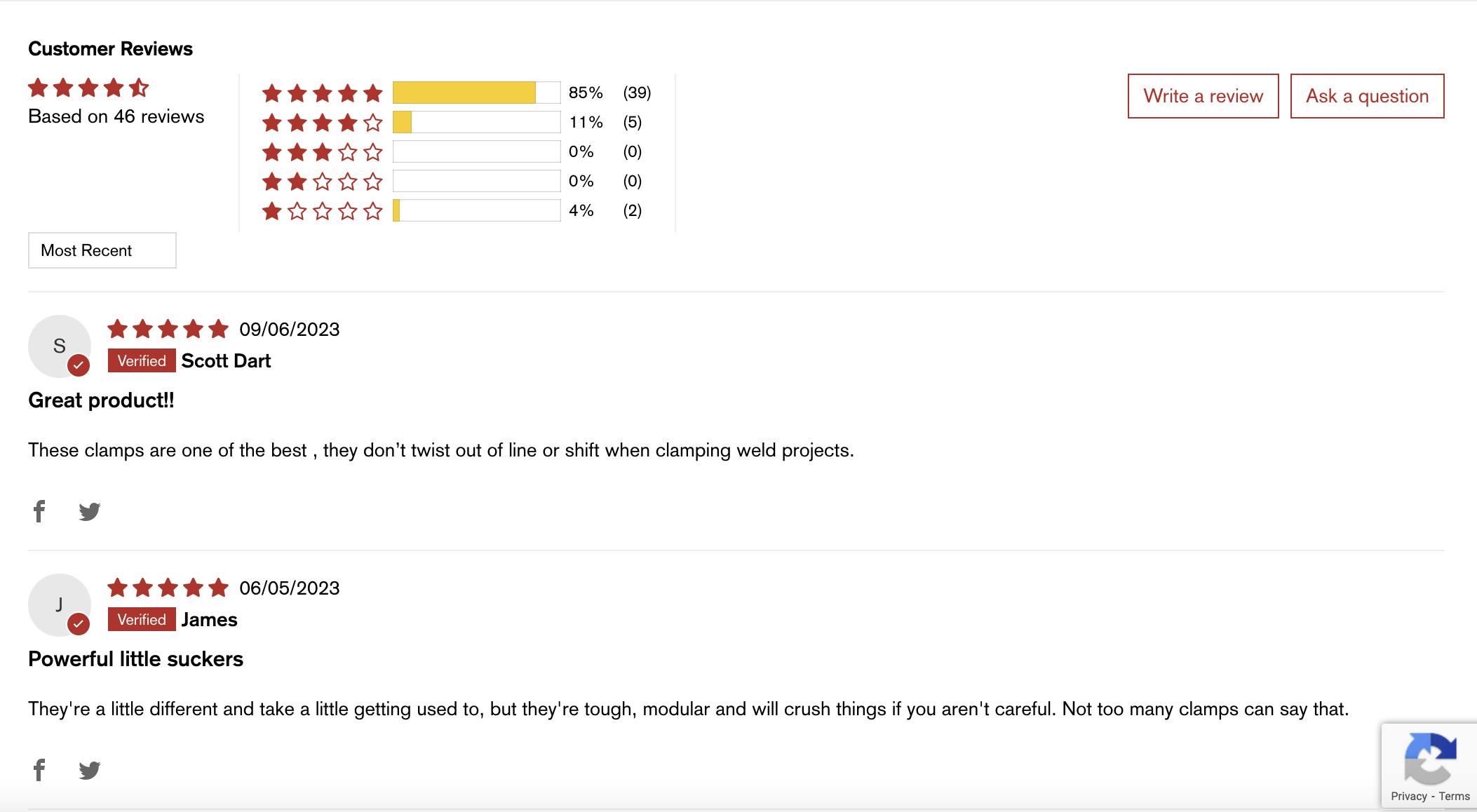Click the (39) five-star review count
The image size is (1477, 812).
(x=637, y=93)
